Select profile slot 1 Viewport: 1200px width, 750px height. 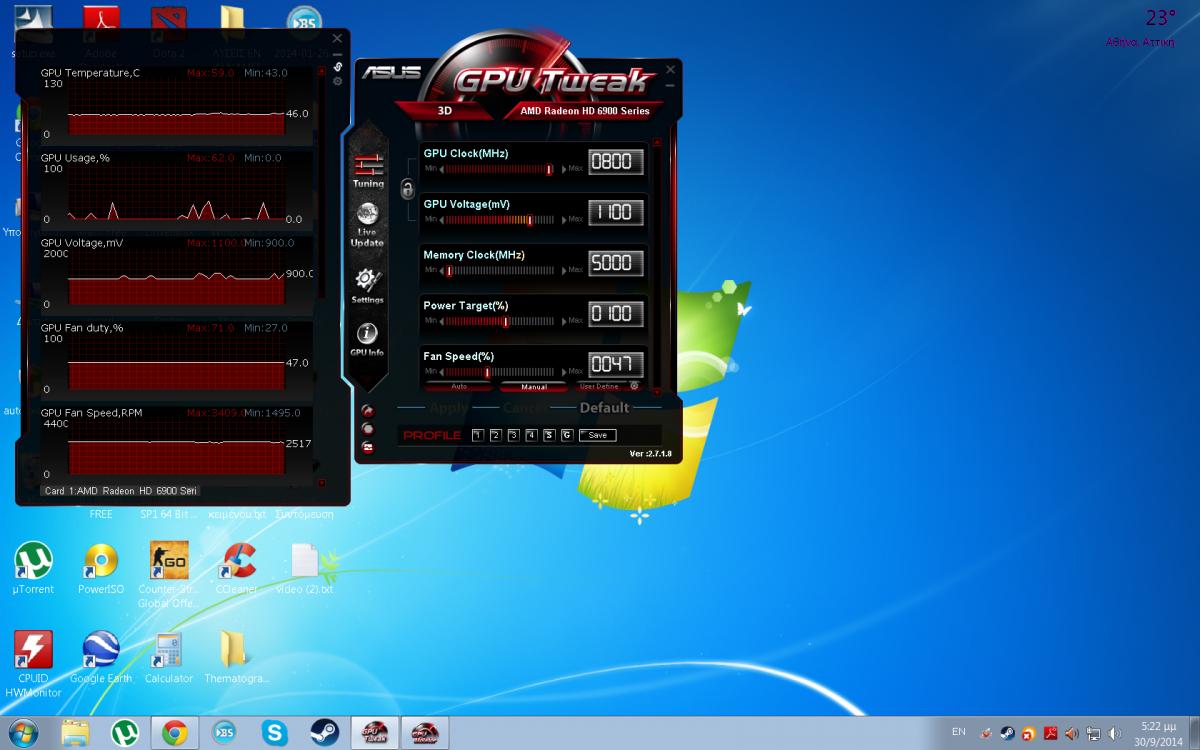coord(477,435)
